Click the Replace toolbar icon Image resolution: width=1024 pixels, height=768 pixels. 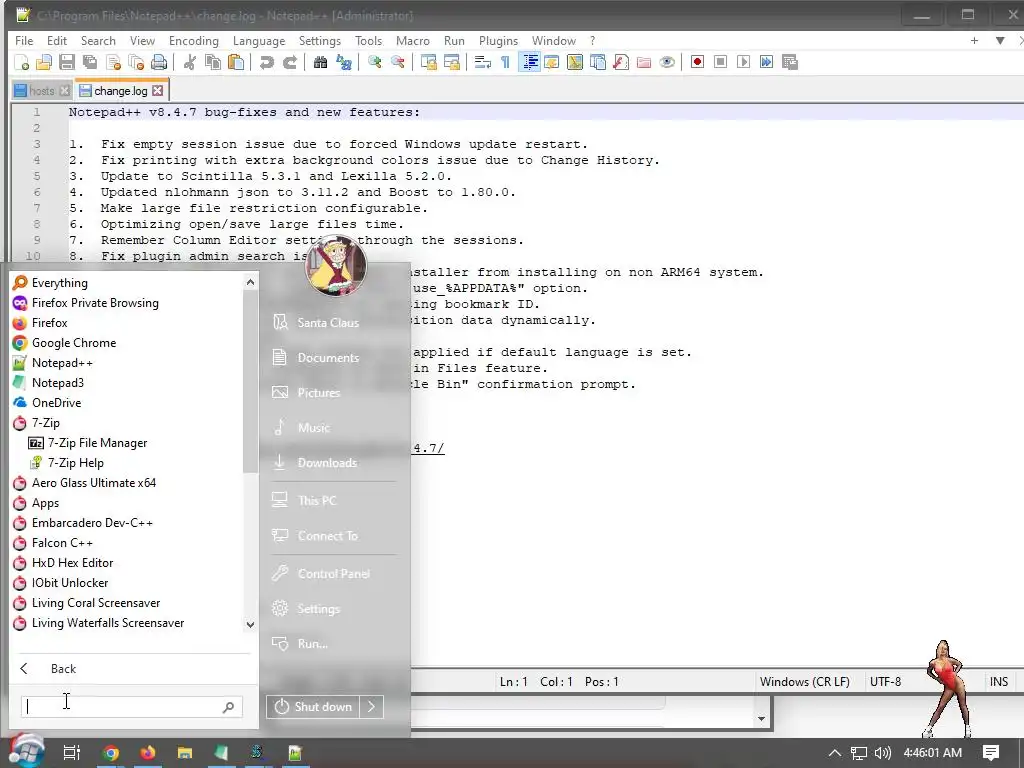(x=344, y=63)
